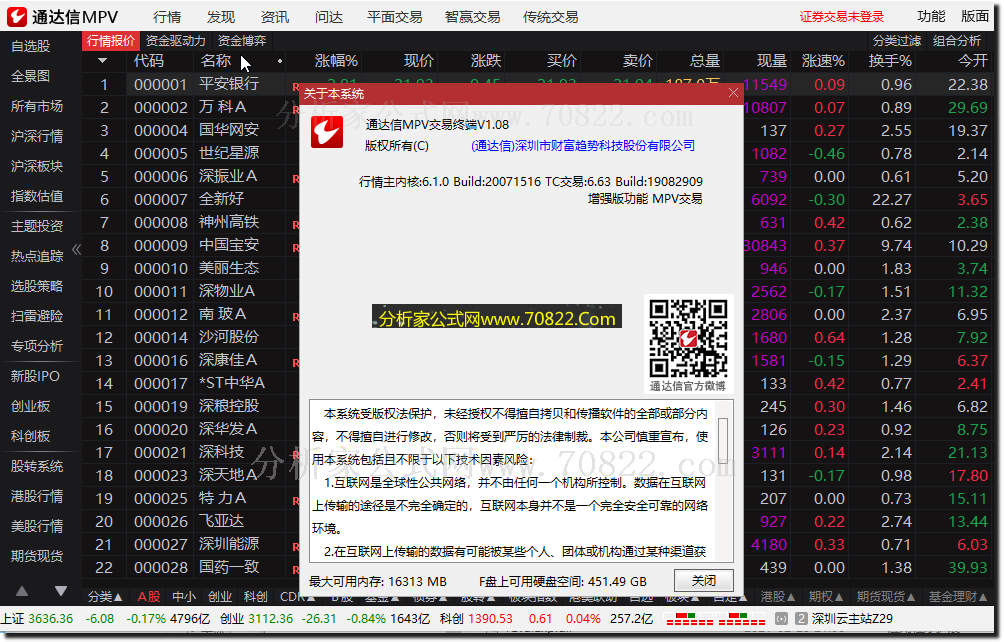The width and height of the screenshot is (1004, 642).
Task: Expand the 基金理财▲ bottom tab
Action: point(959,597)
